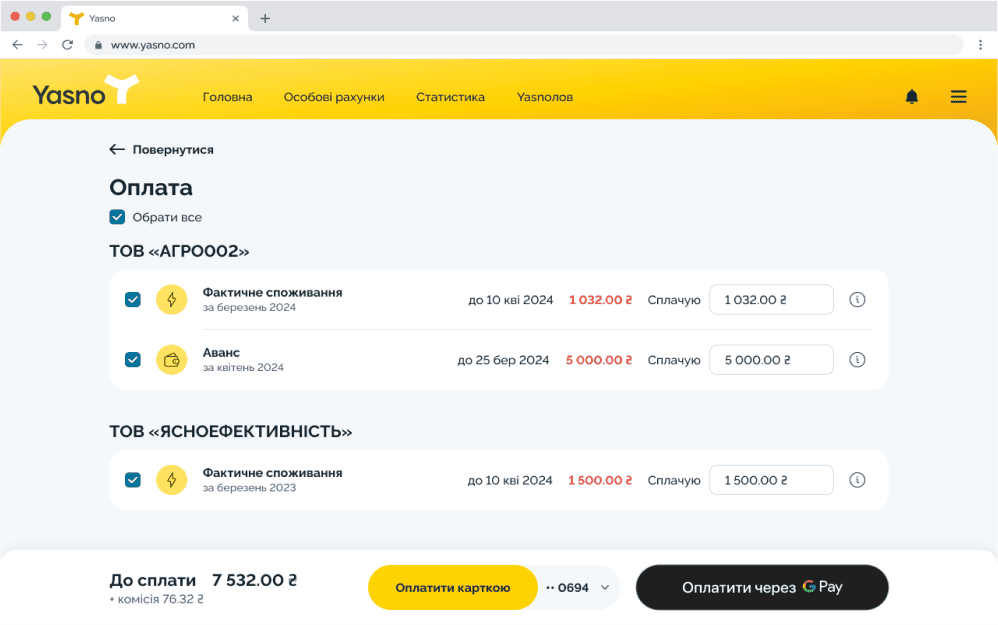Click the due date до 25 бер 2024
This screenshot has height=625, width=998.
tap(503, 360)
